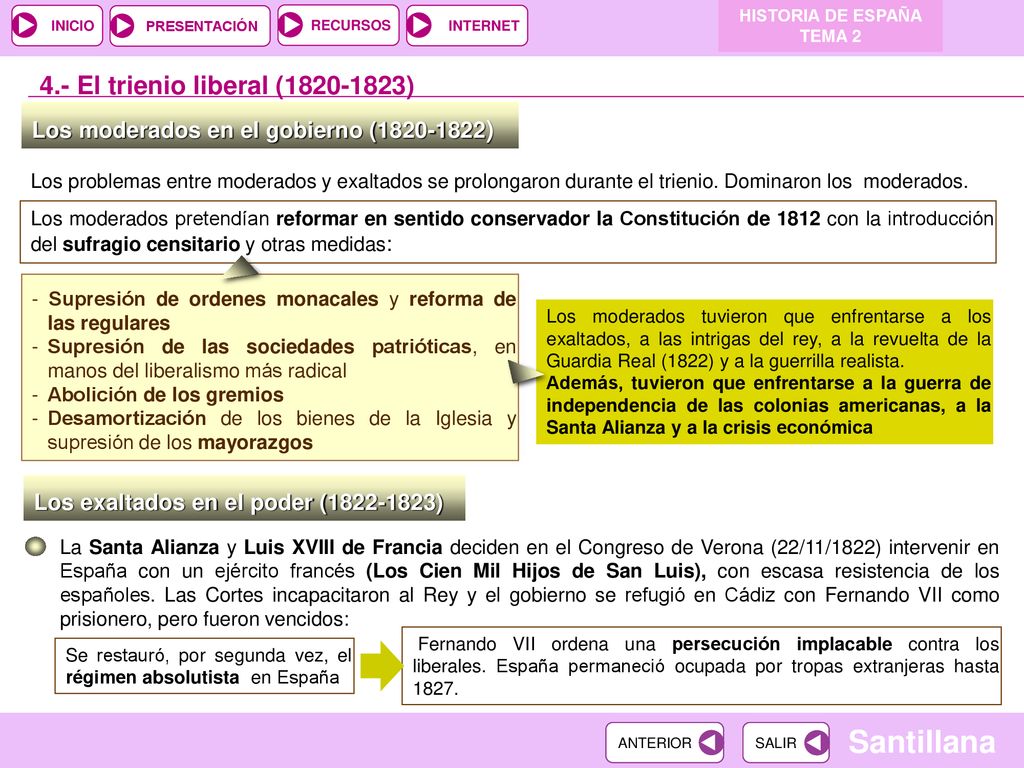Click the INICIO play arrow icon

click(25, 25)
